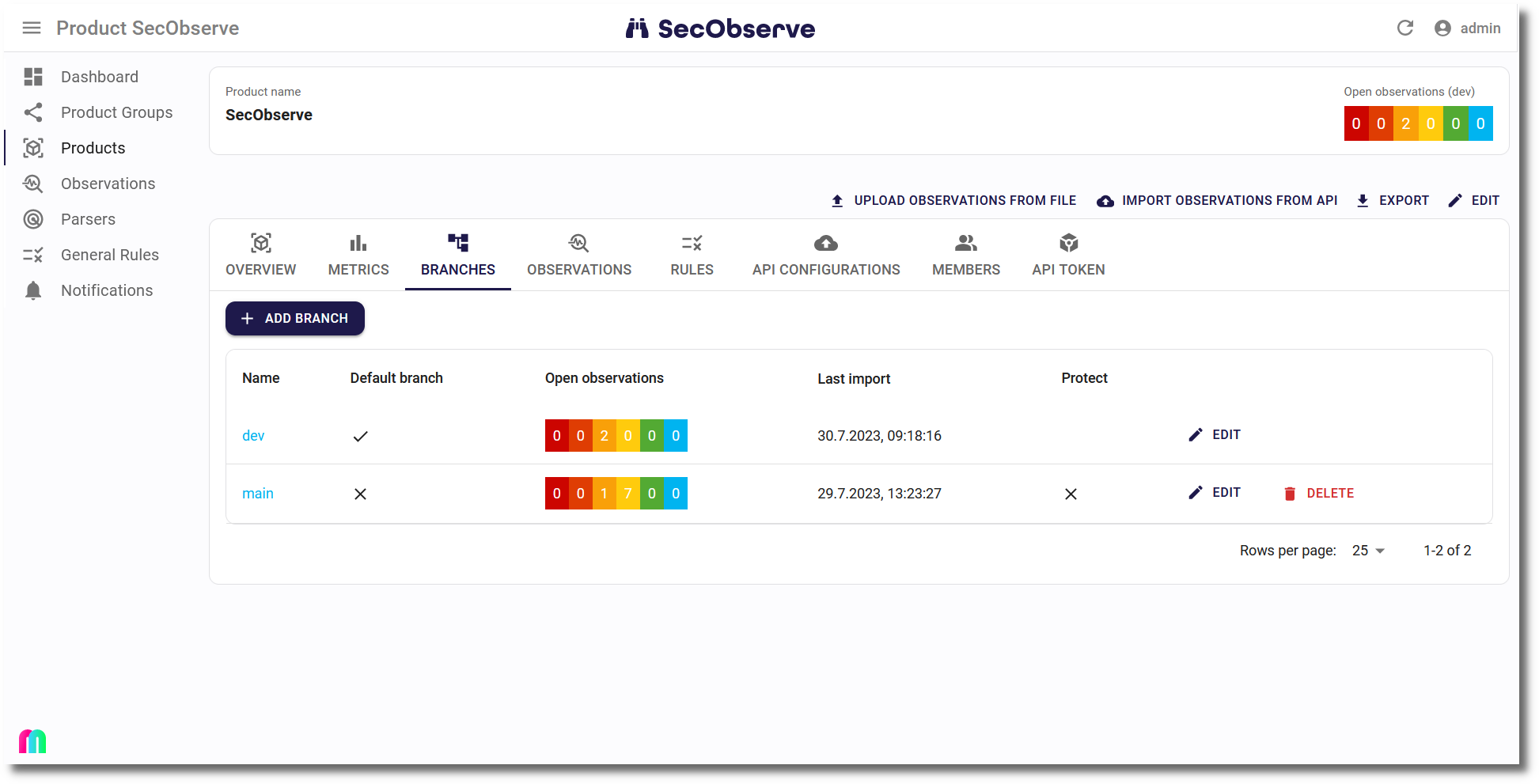Open the hamburger menu icon
Image resolution: width=1539 pixels, height=784 pixels.
tap(32, 28)
